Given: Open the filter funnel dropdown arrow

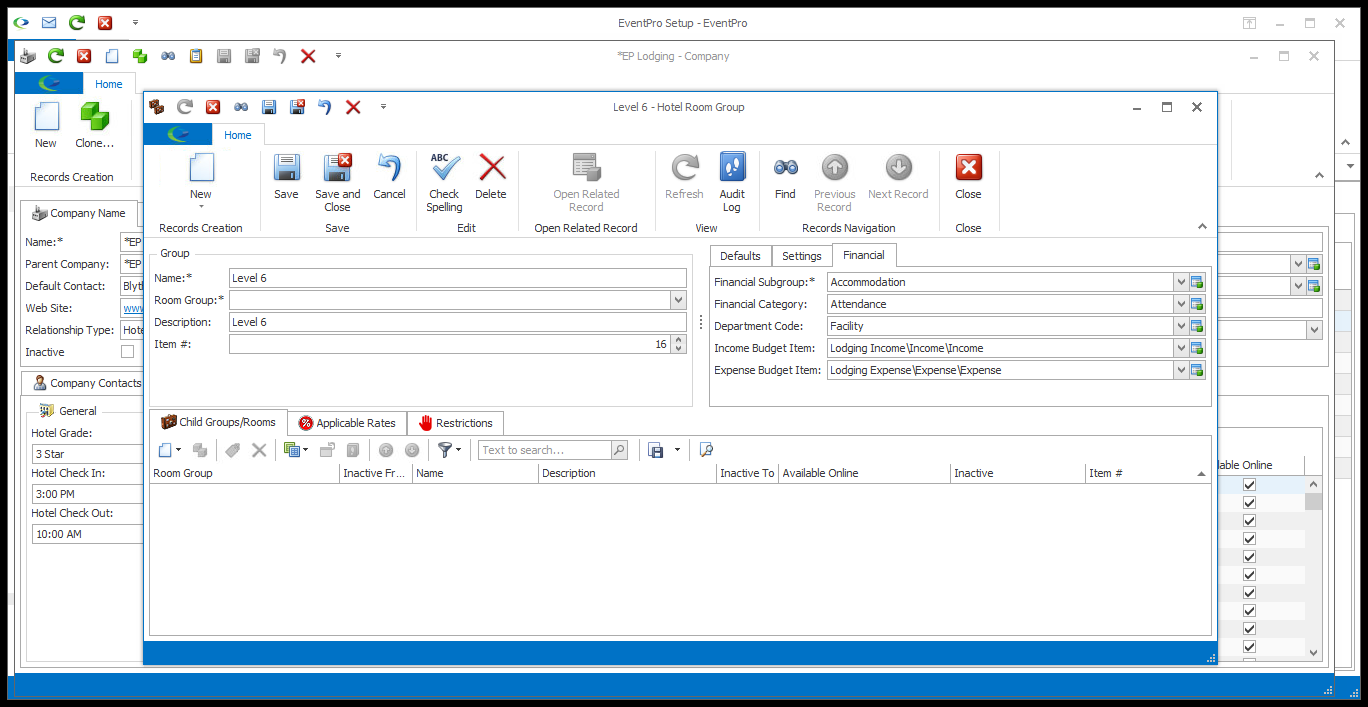Looking at the screenshot, I should [x=459, y=450].
